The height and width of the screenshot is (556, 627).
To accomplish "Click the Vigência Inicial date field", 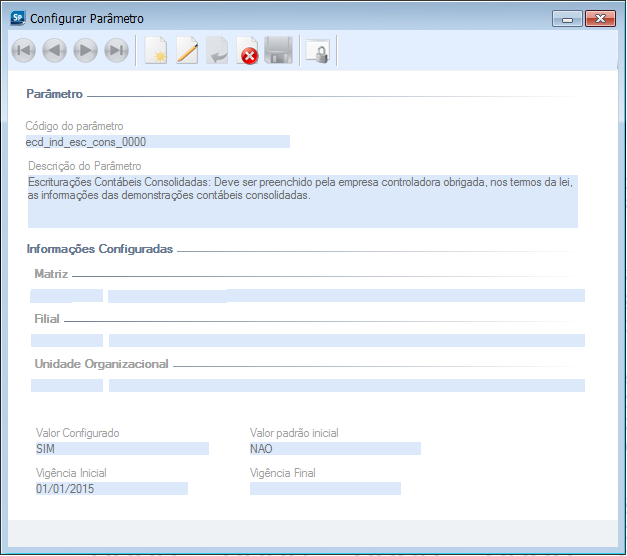I will [x=112, y=488].
